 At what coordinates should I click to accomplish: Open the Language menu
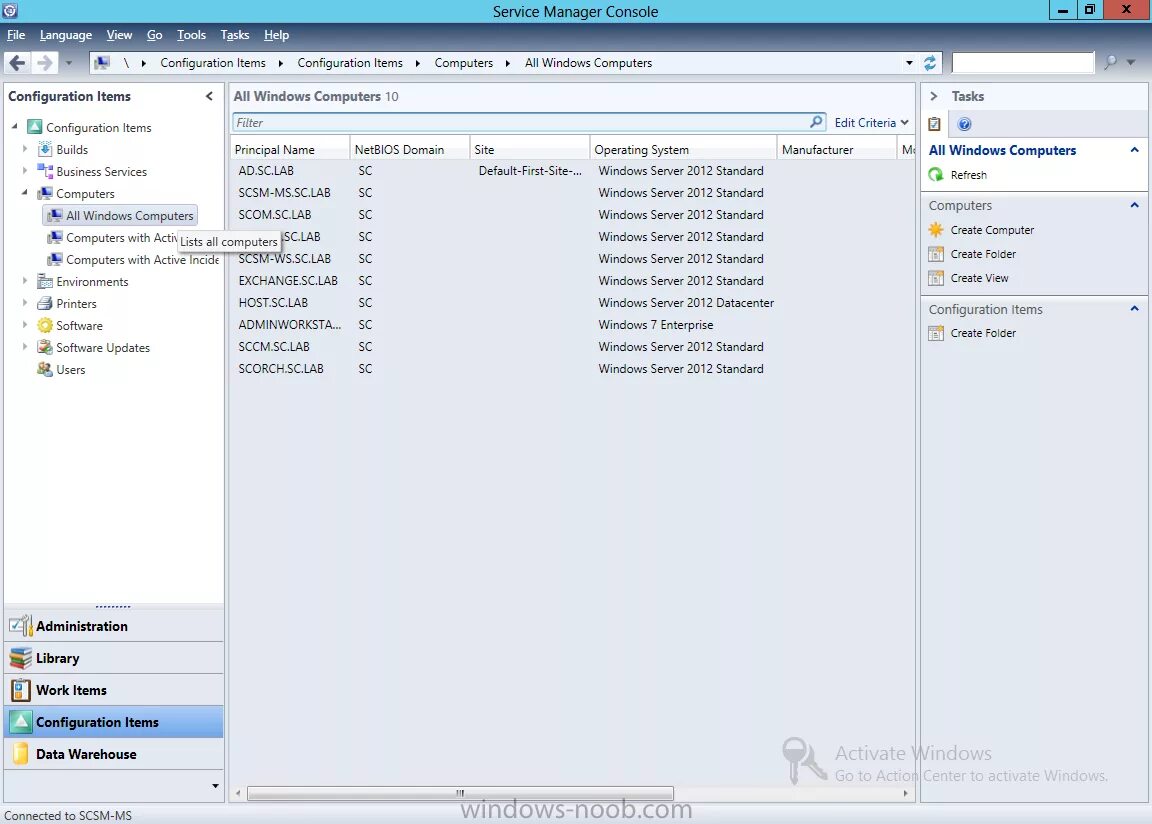(66, 35)
